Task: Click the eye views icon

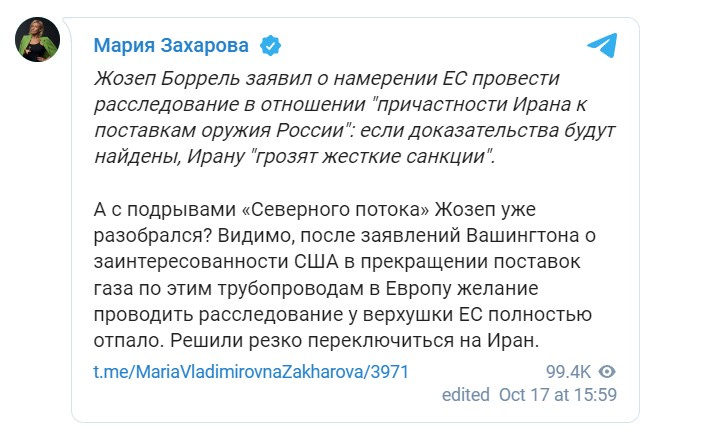Action: tap(608, 371)
